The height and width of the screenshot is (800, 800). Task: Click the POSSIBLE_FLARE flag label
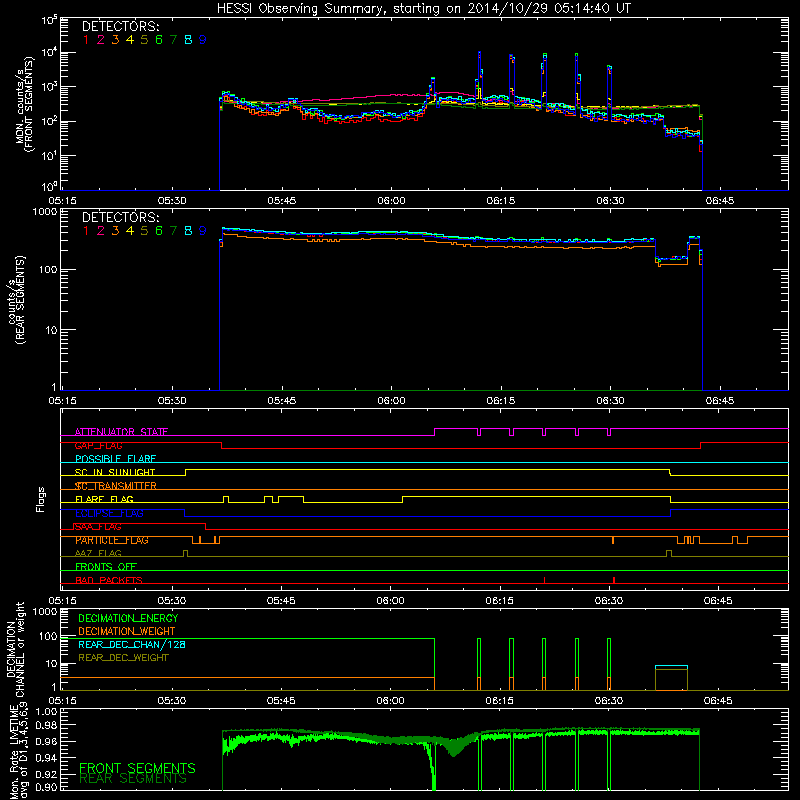pyautogui.click(x=115, y=459)
